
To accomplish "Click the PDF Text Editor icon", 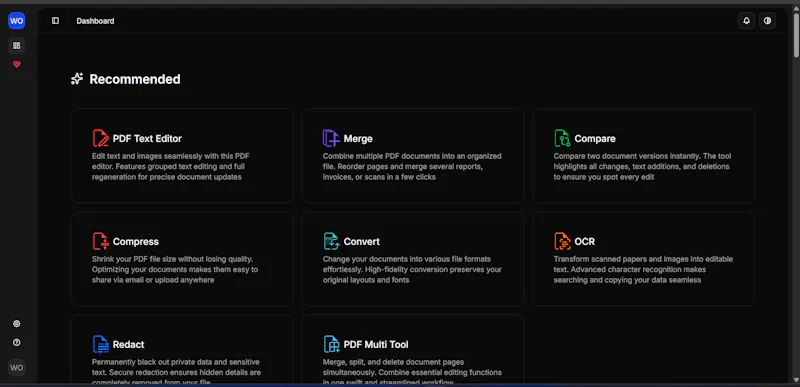I will (101, 138).
